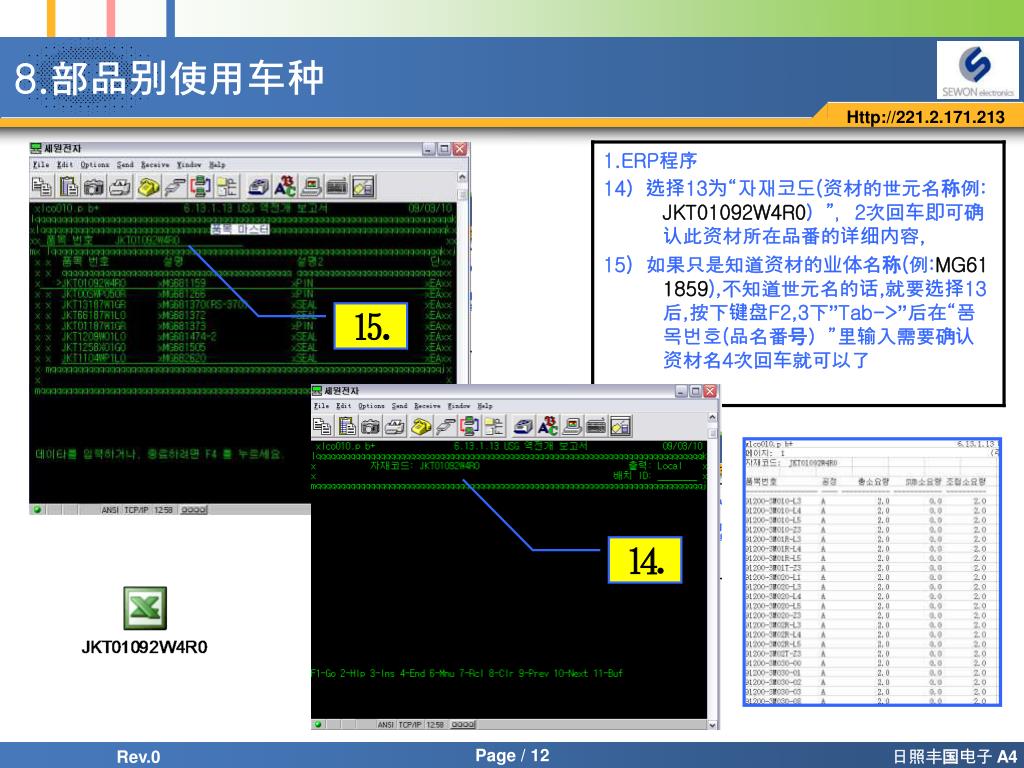The image size is (1024, 768).
Task: Click grey printer icon in front terminal window
Action: (395, 426)
